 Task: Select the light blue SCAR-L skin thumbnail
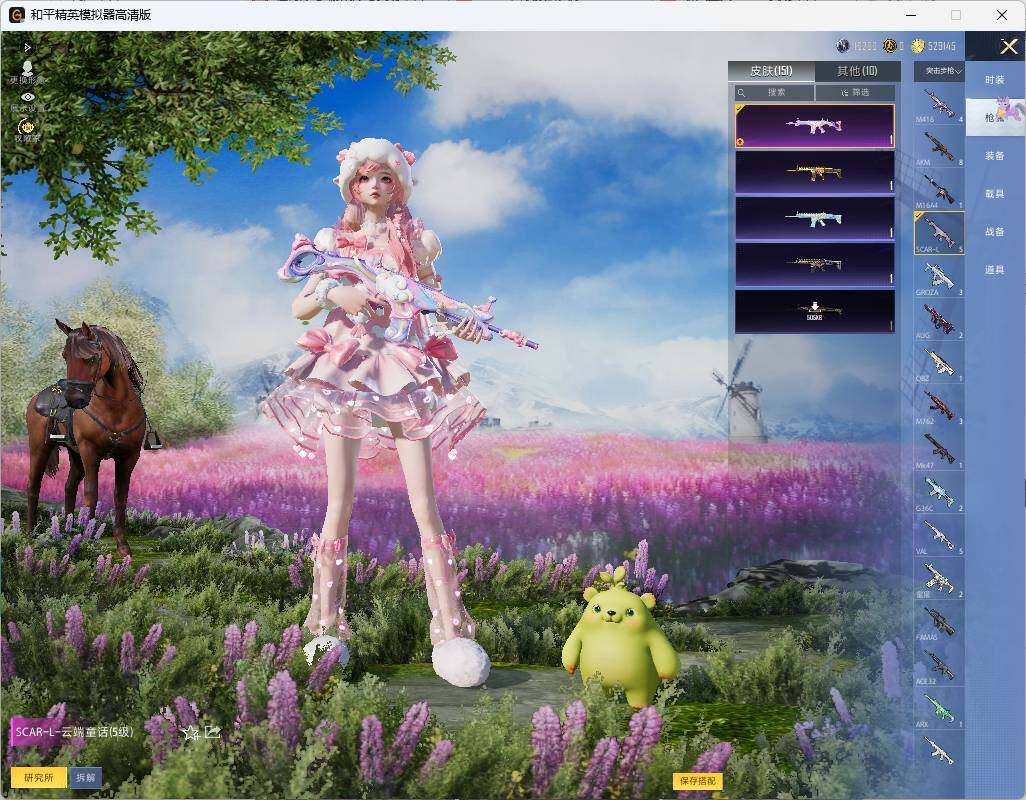[815, 218]
